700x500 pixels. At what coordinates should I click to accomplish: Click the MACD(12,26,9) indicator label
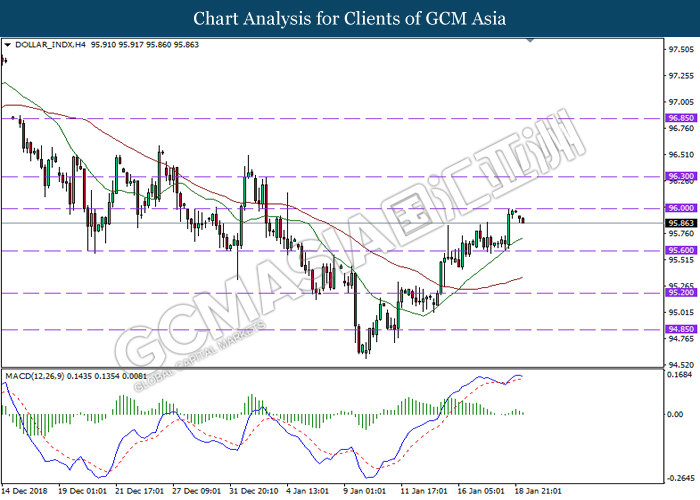(x=37, y=375)
